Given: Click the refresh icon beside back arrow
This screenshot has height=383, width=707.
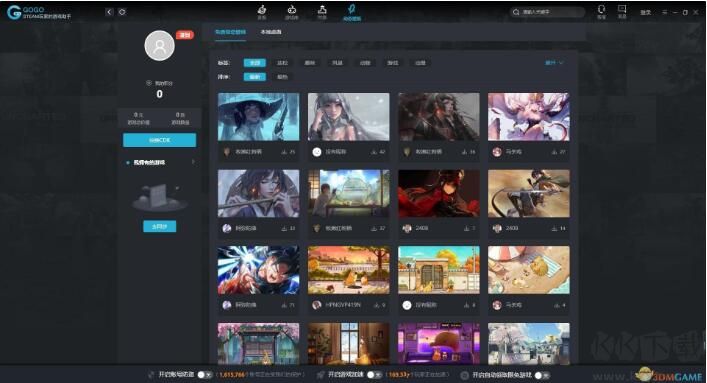Looking at the screenshot, I should coord(122,12).
